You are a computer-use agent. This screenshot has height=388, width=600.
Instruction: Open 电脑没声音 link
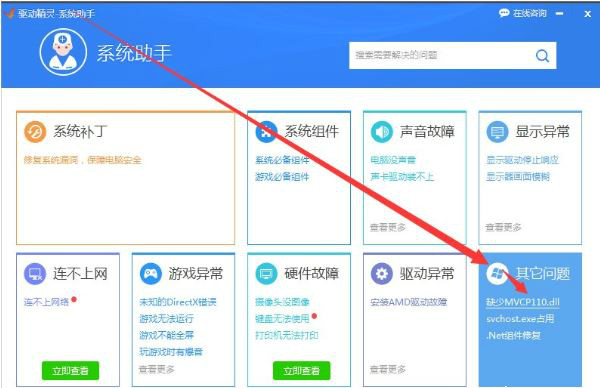pyautogui.click(x=393, y=160)
